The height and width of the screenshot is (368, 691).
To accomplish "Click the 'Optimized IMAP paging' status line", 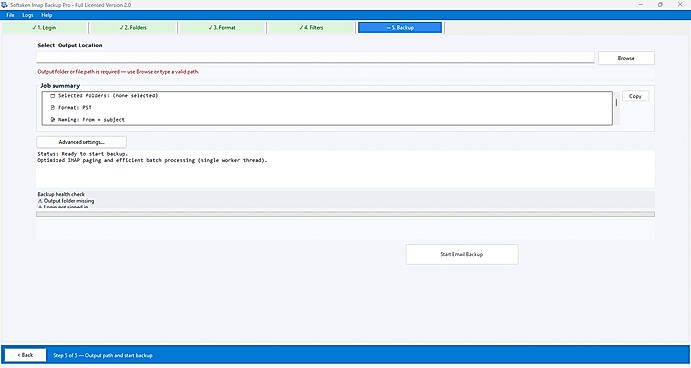I will pos(152,160).
